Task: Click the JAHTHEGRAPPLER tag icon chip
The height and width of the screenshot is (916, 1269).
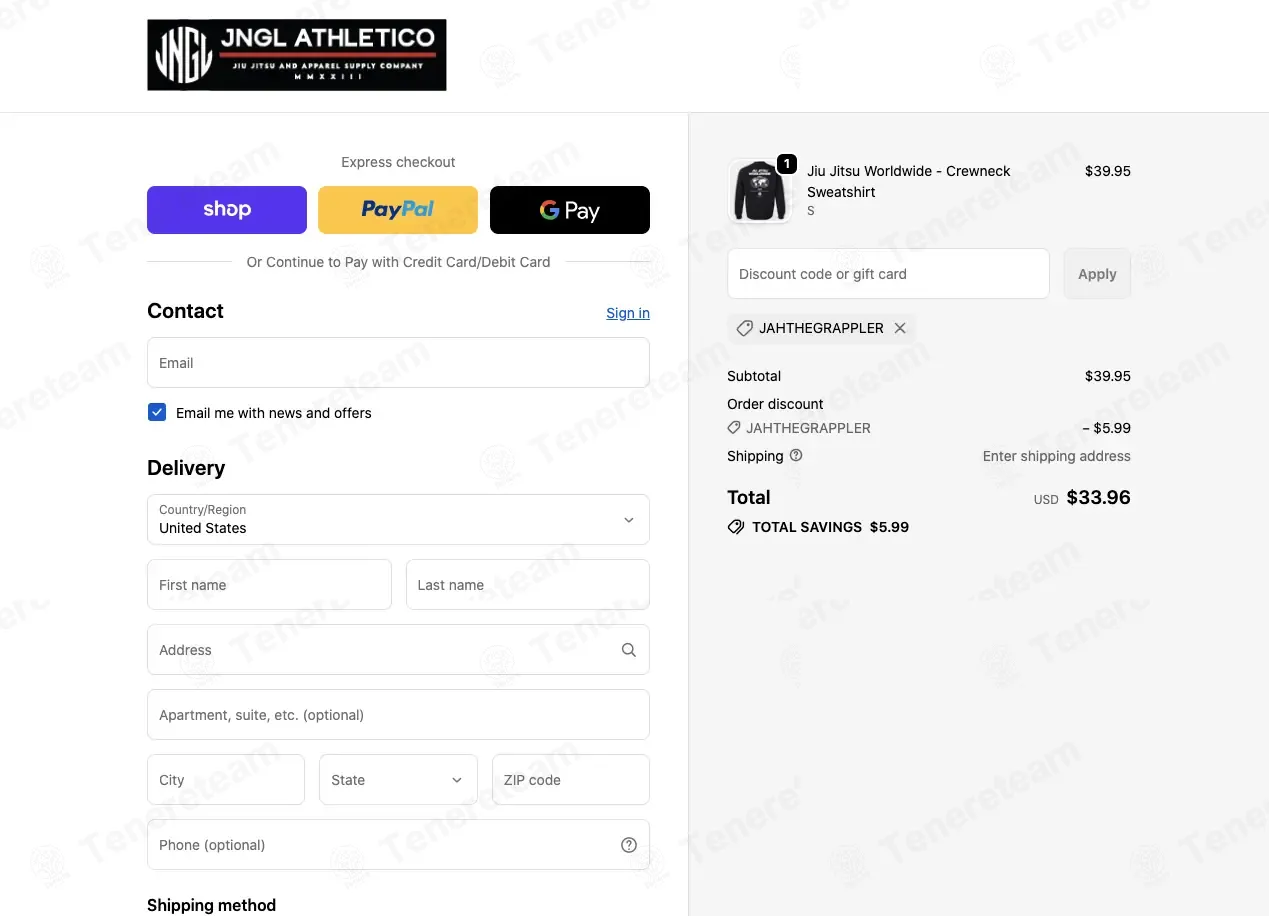Action: pos(745,328)
